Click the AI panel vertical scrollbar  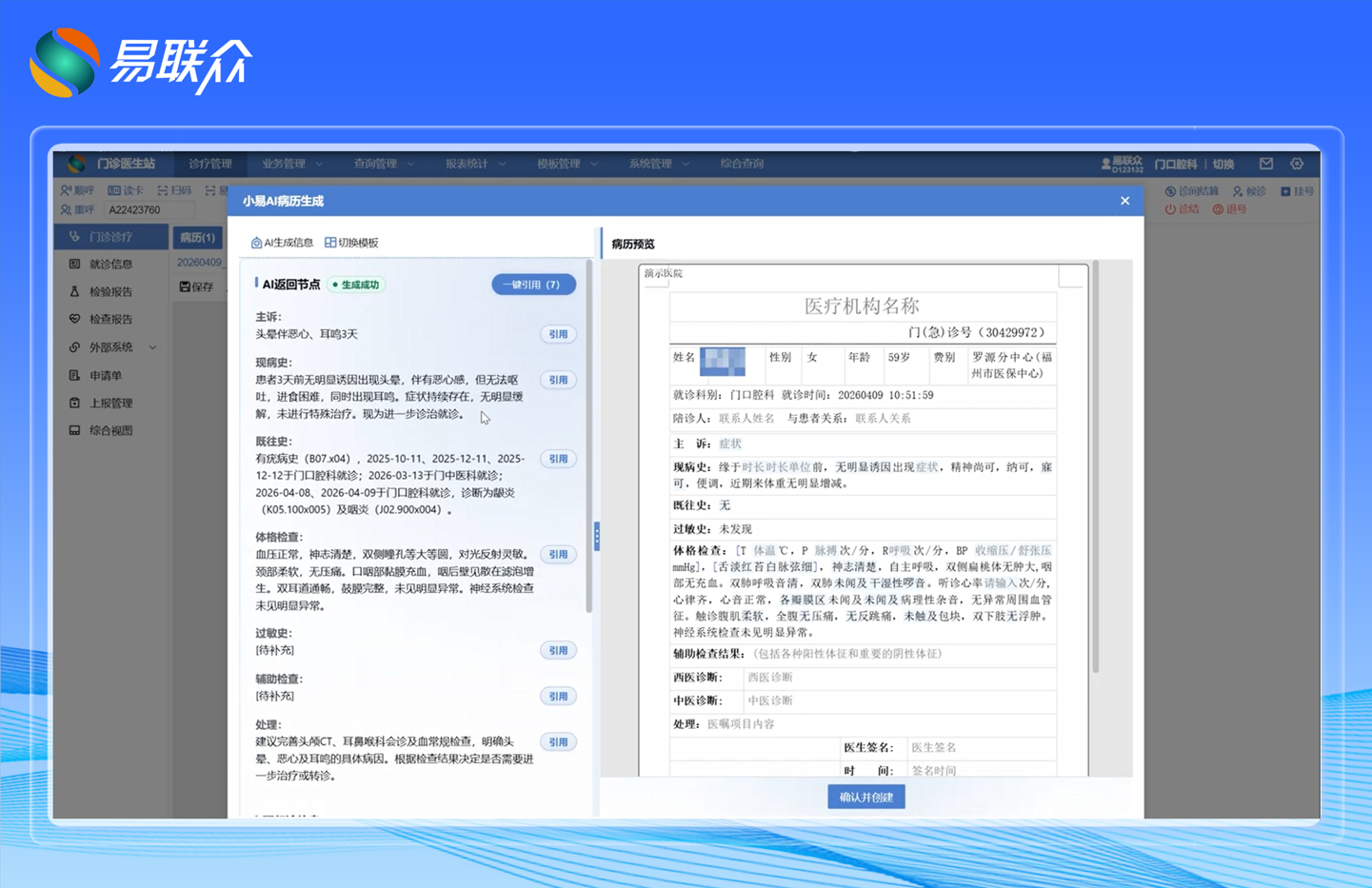click(x=589, y=438)
